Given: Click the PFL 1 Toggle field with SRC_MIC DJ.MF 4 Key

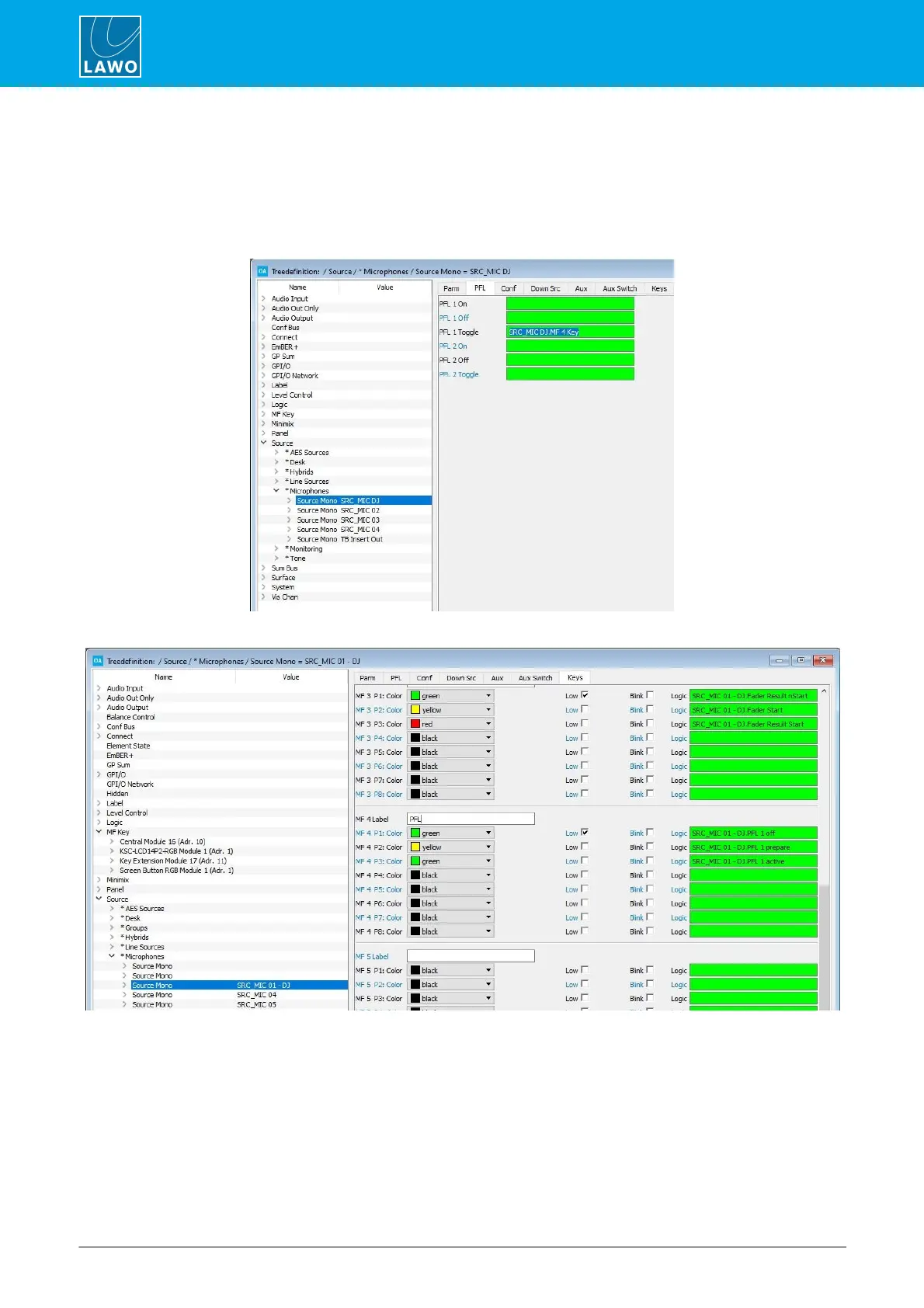Looking at the screenshot, I should coord(570,332).
